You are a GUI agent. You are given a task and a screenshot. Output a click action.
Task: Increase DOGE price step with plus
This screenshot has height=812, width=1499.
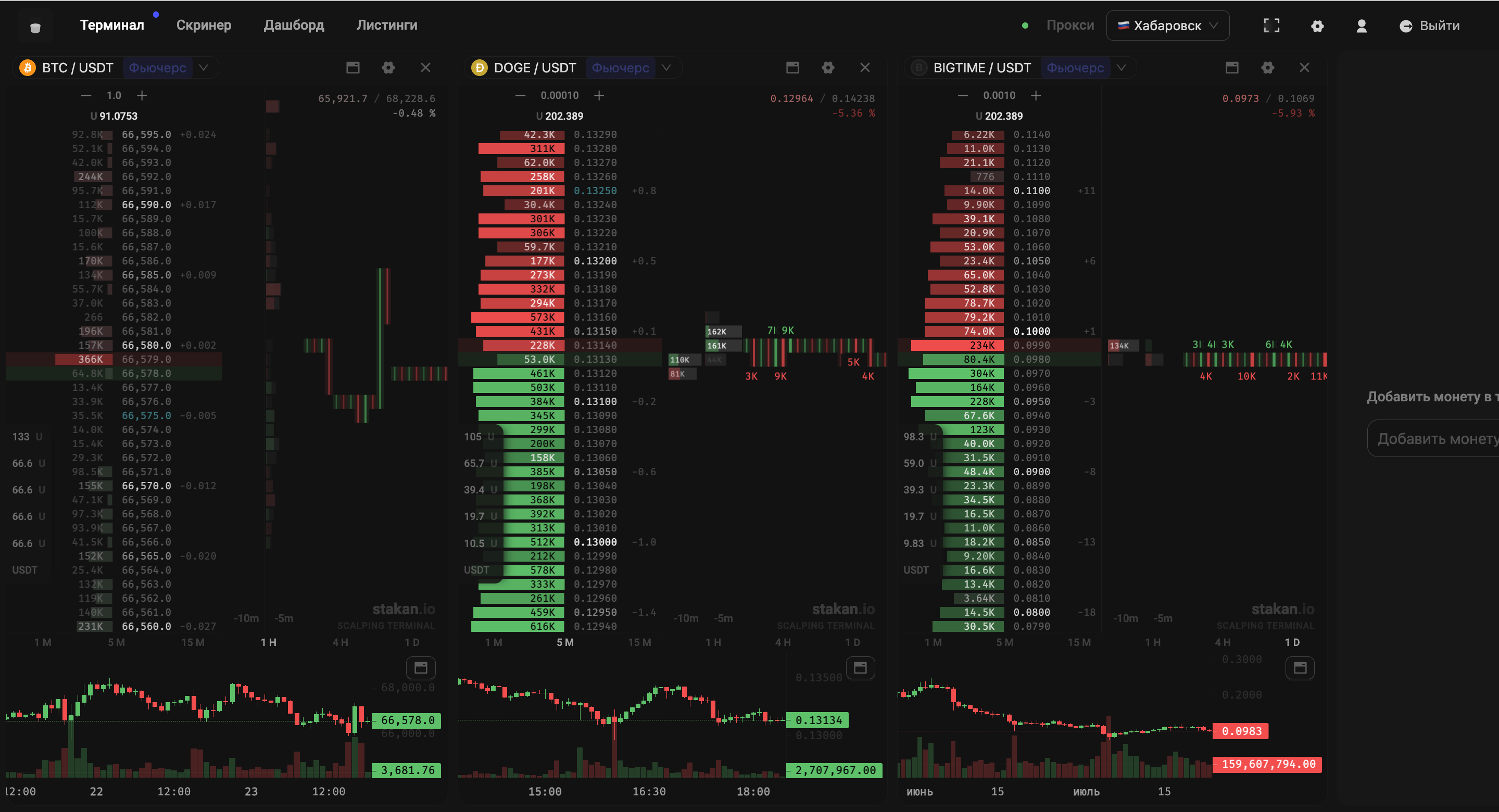[599, 95]
